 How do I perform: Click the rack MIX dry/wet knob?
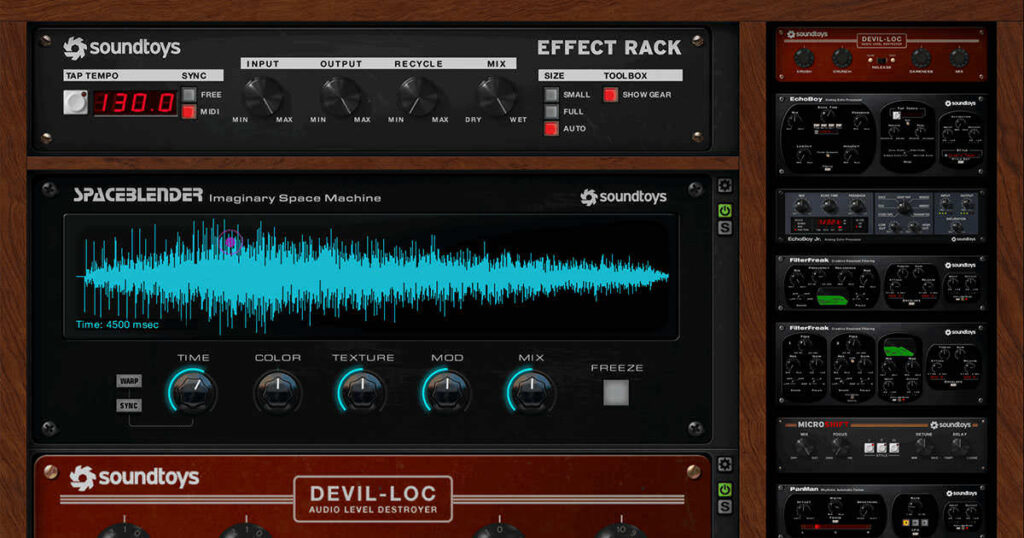coord(496,97)
